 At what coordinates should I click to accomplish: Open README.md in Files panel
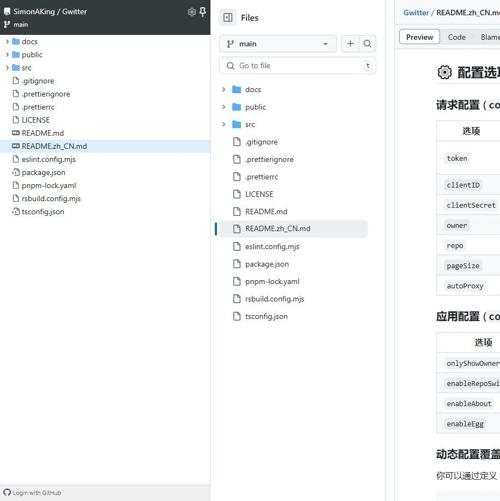coord(266,212)
